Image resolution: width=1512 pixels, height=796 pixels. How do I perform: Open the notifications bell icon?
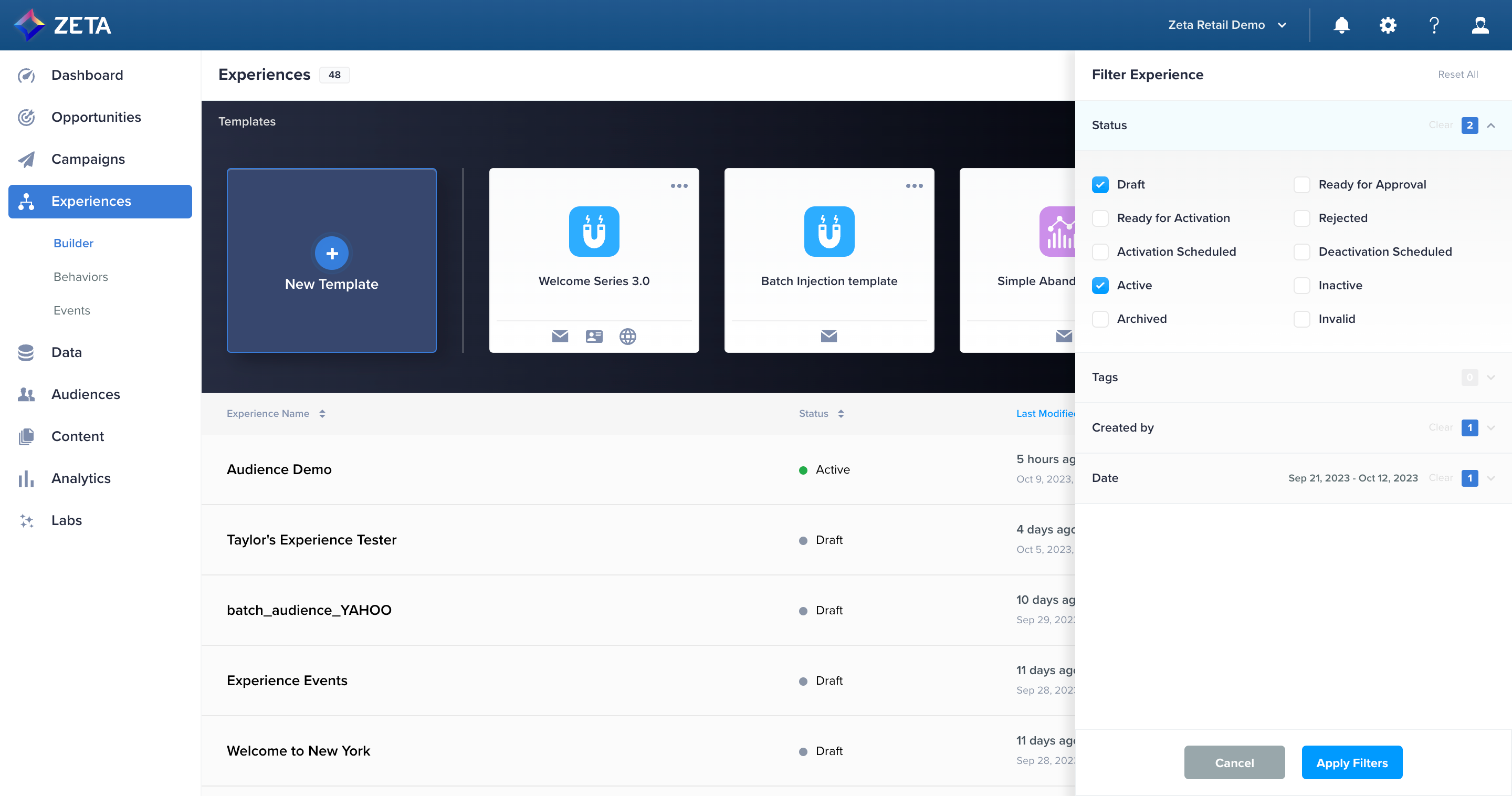point(1341,25)
